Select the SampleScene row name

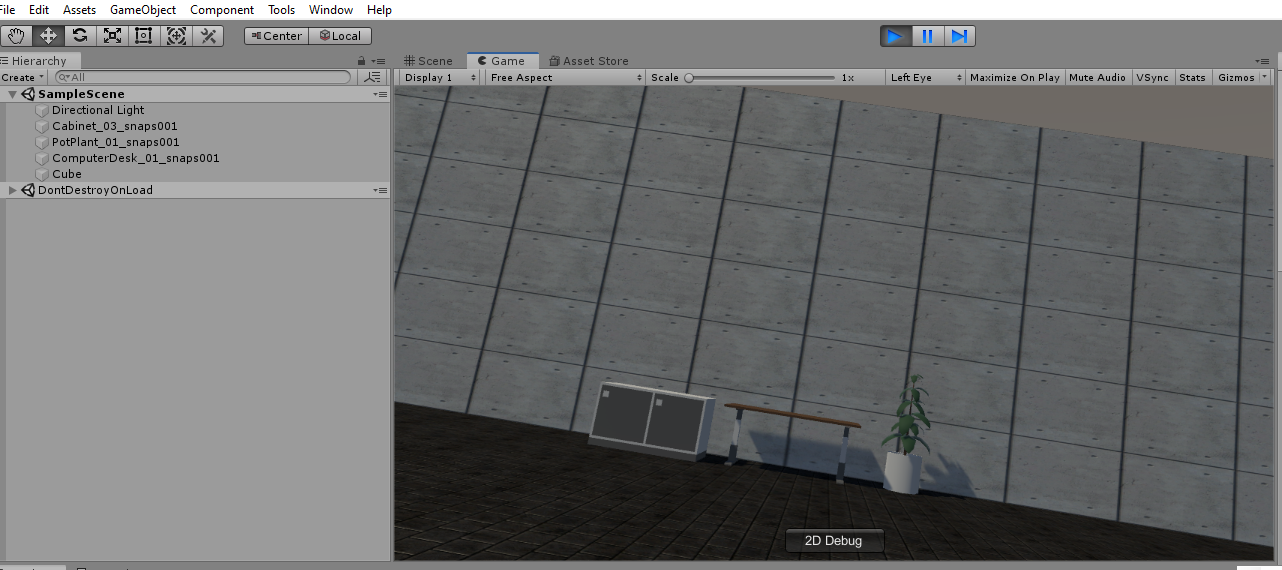click(x=81, y=94)
